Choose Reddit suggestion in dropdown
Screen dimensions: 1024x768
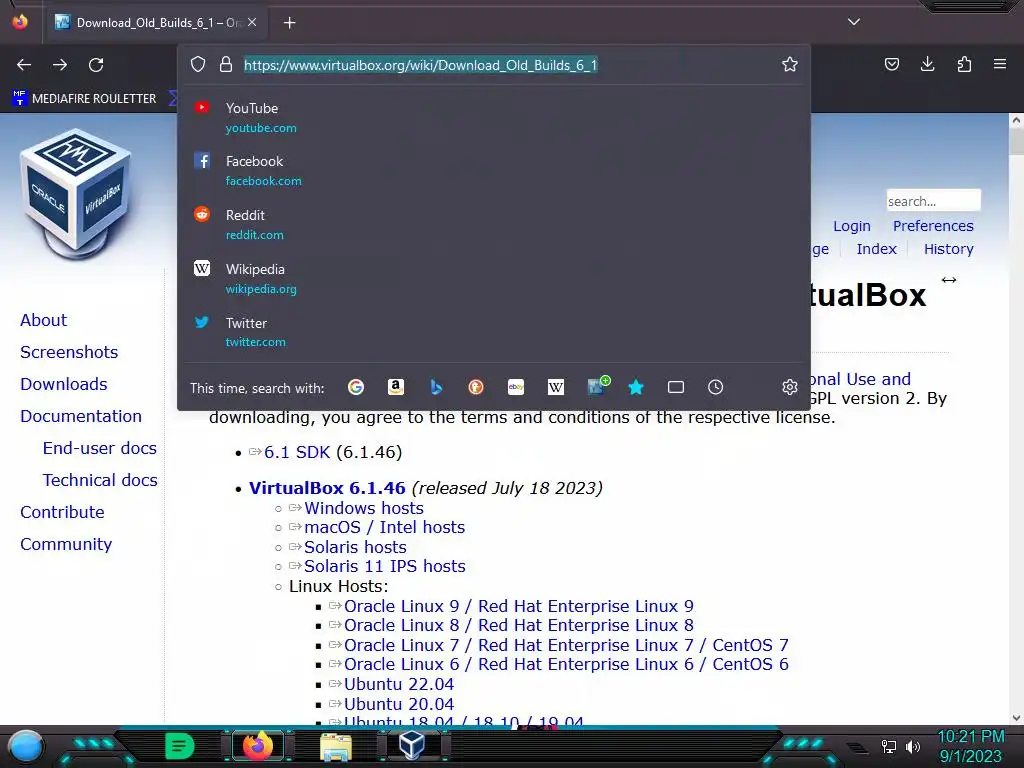pos(494,224)
